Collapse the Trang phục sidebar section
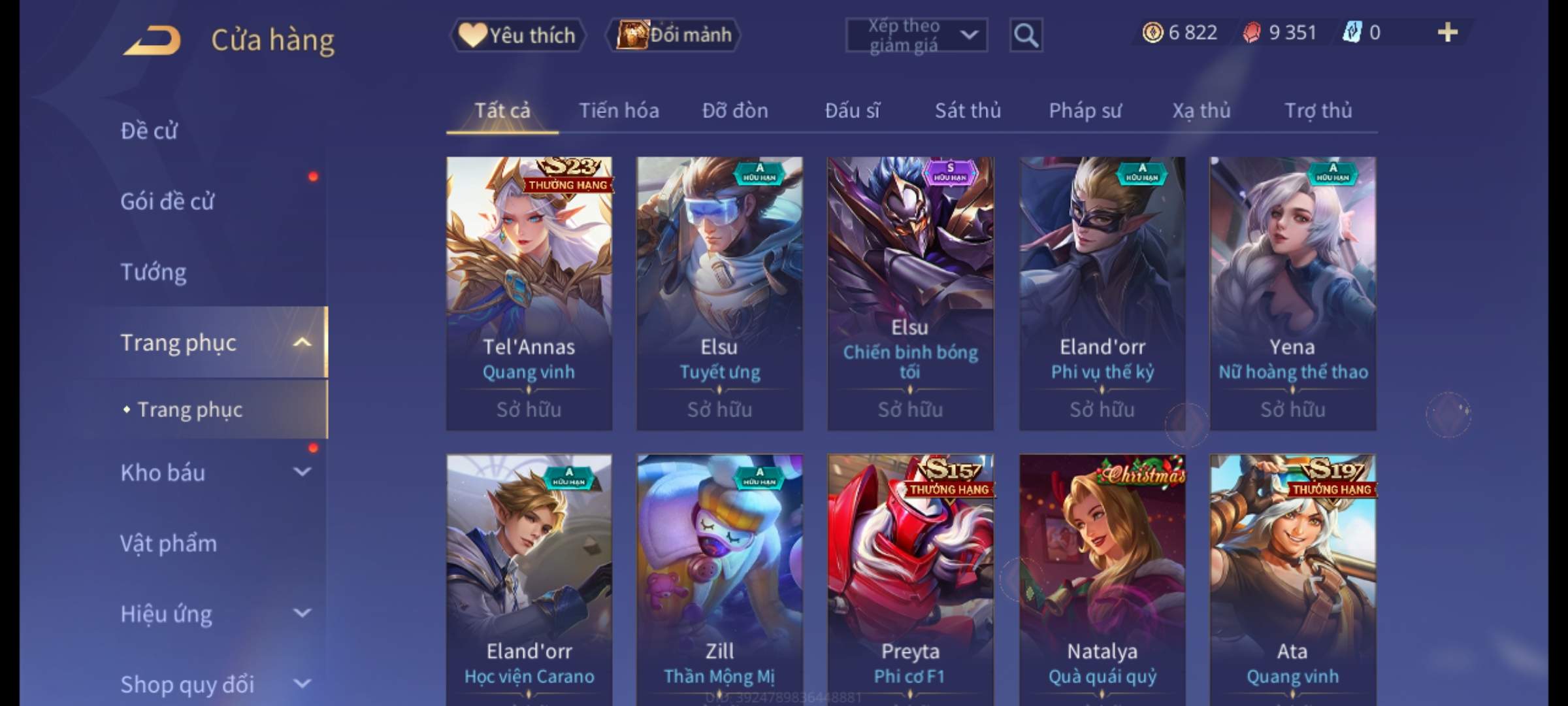 [302, 343]
